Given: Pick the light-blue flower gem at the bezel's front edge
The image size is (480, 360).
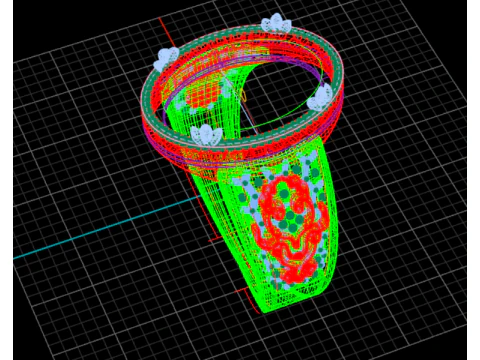Looking at the screenshot, I should point(206,135).
